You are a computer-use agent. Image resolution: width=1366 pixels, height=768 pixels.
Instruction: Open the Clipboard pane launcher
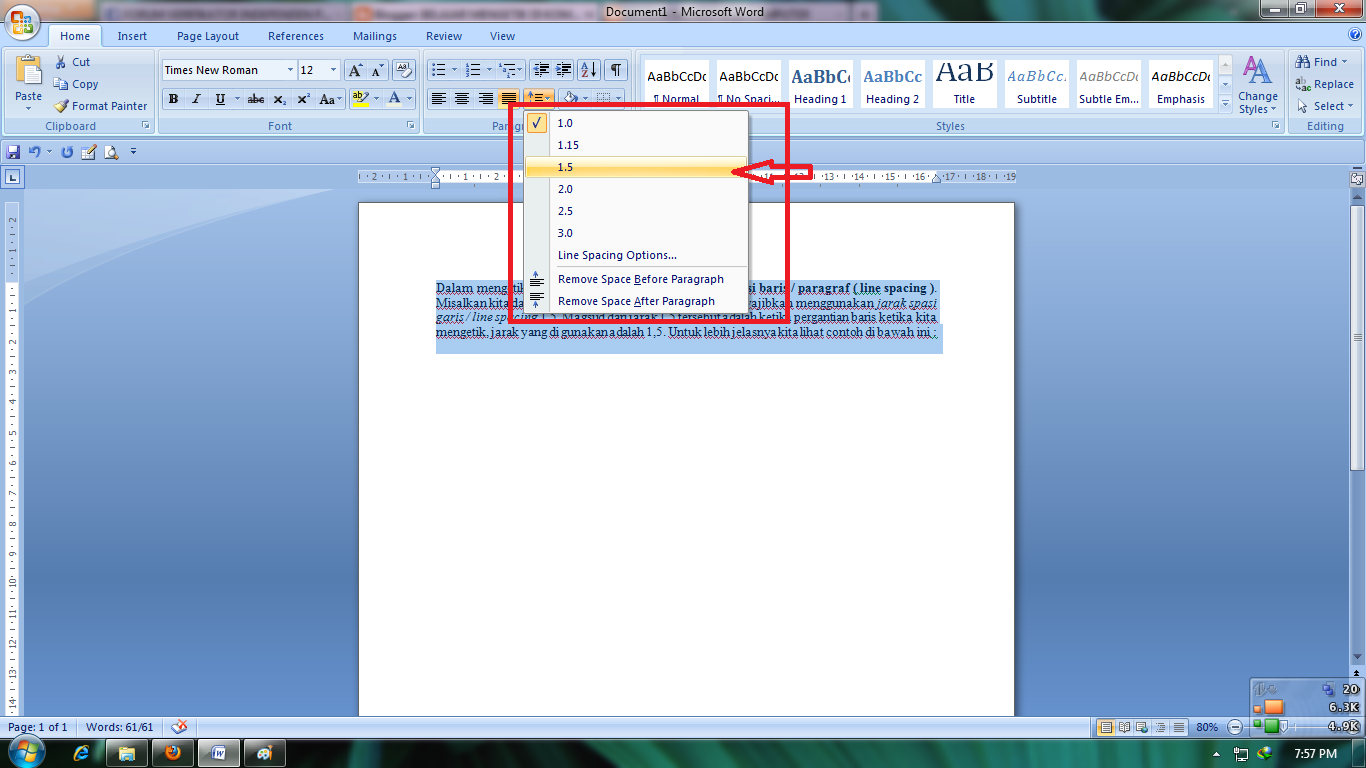tap(146, 126)
